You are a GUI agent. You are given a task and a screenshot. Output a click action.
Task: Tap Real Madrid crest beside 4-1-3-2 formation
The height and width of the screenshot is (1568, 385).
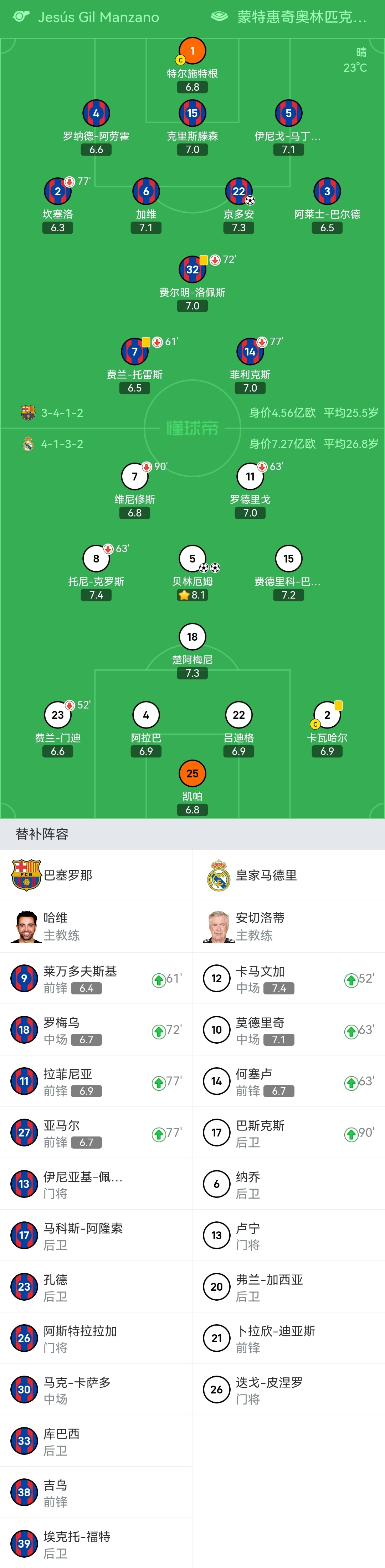pos(28,444)
